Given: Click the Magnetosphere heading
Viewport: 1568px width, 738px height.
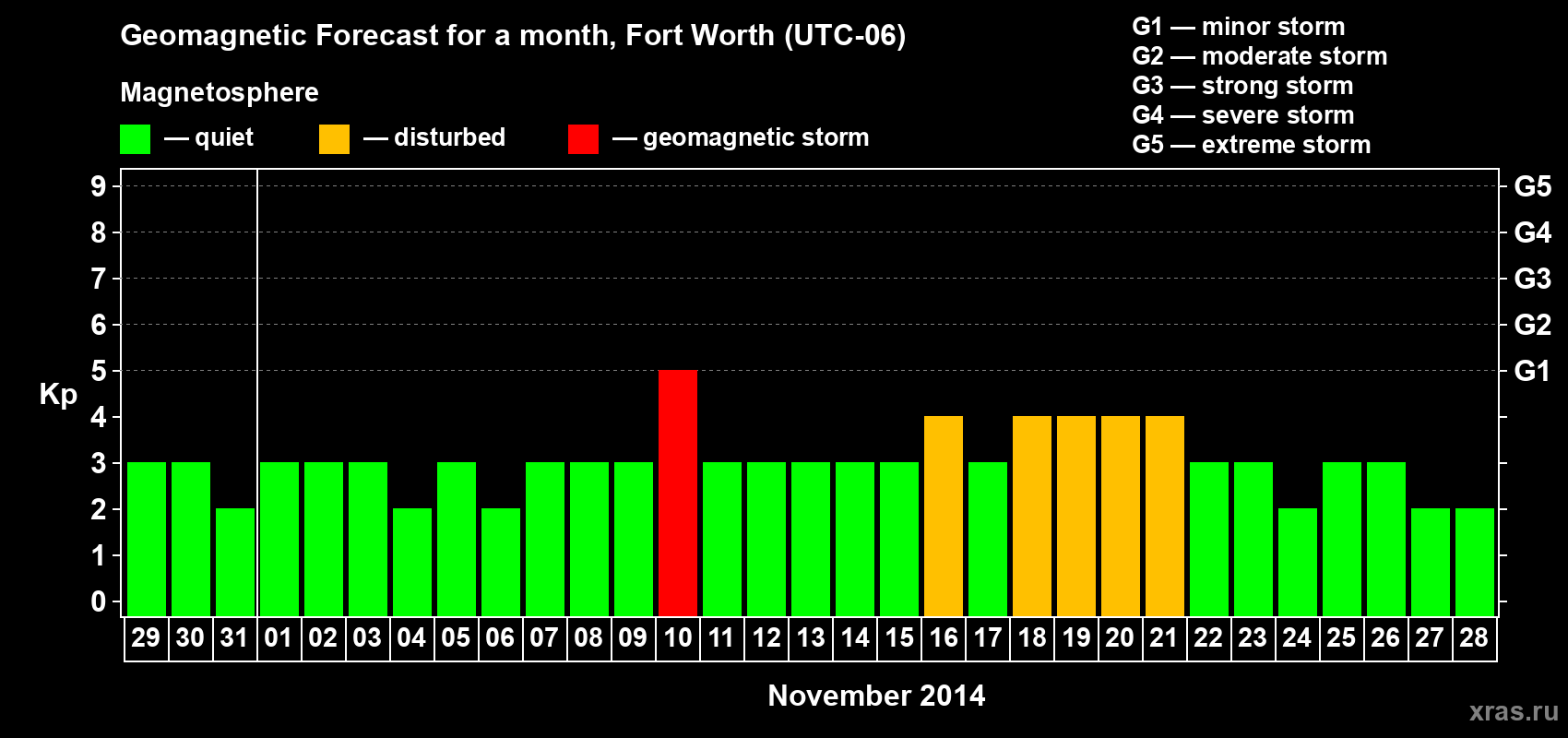Looking at the screenshot, I should pos(220,93).
